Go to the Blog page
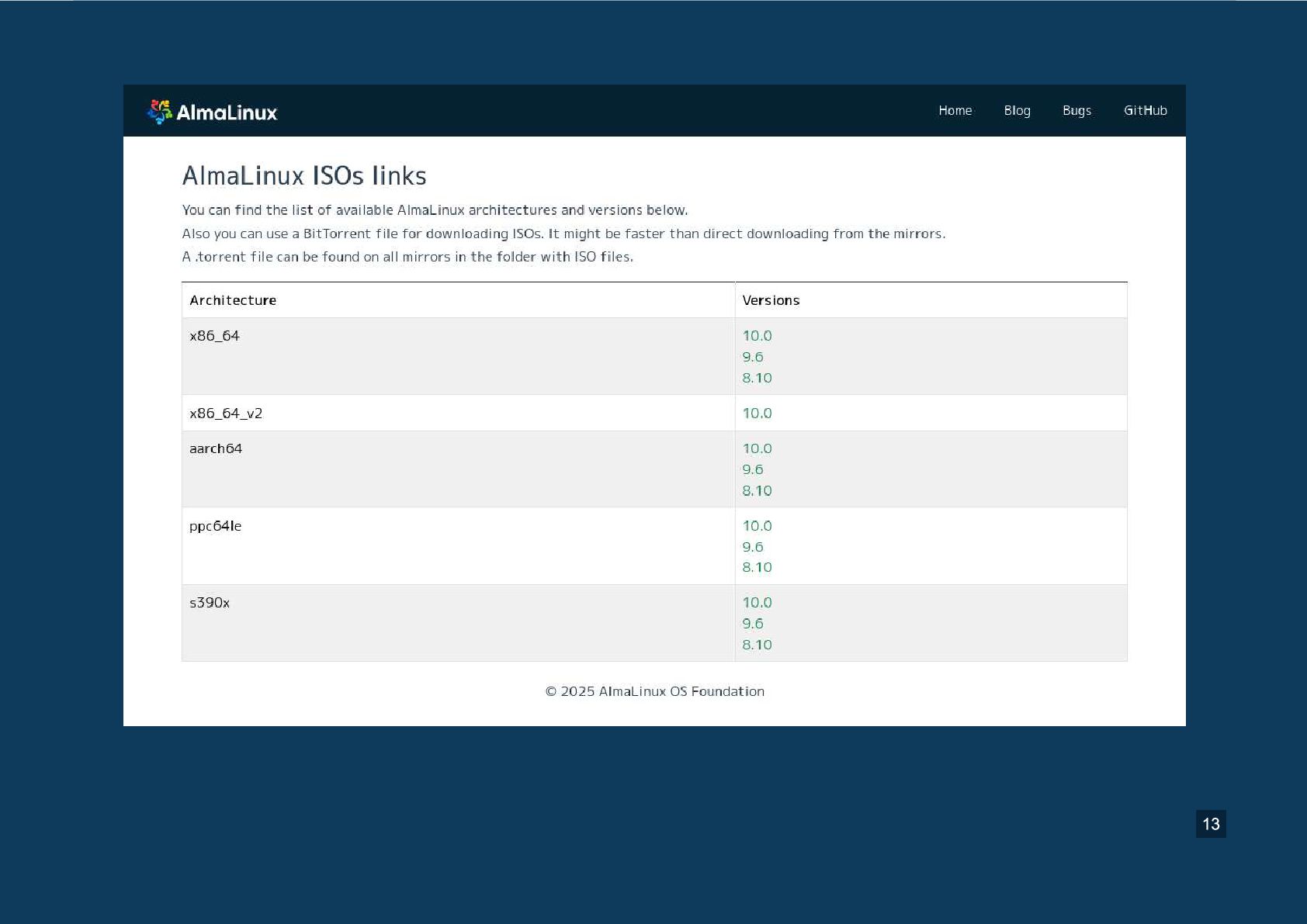This screenshot has height=924, width=1307. click(x=1017, y=110)
